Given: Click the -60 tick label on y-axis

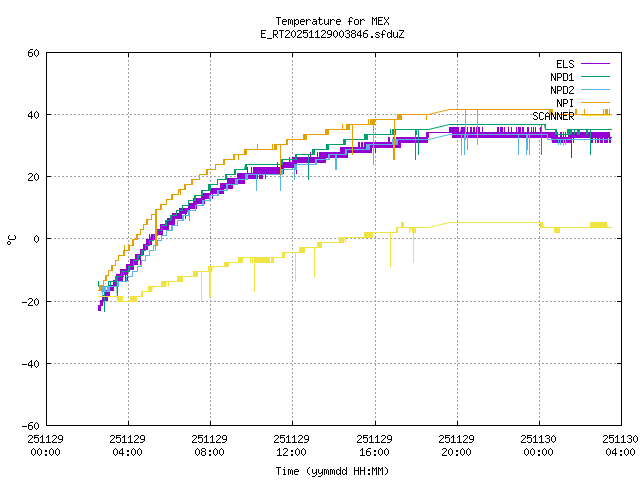Looking at the screenshot, I should tap(30, 425).
